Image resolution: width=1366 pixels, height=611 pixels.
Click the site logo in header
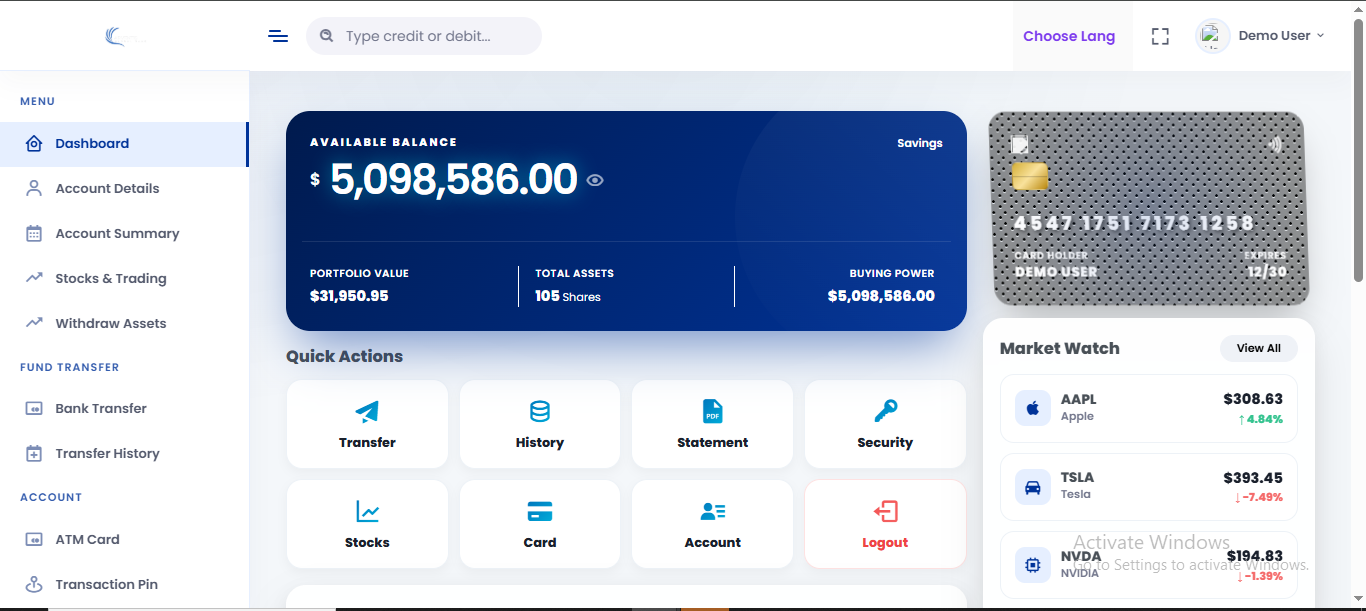[127, 36]
